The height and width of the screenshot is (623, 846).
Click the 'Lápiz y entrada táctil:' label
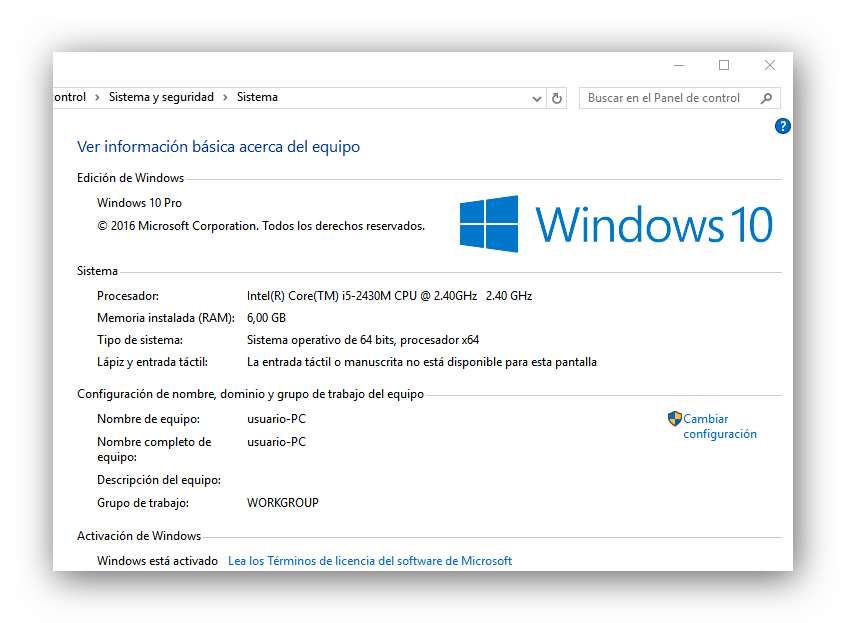click(x=153, y=362)
